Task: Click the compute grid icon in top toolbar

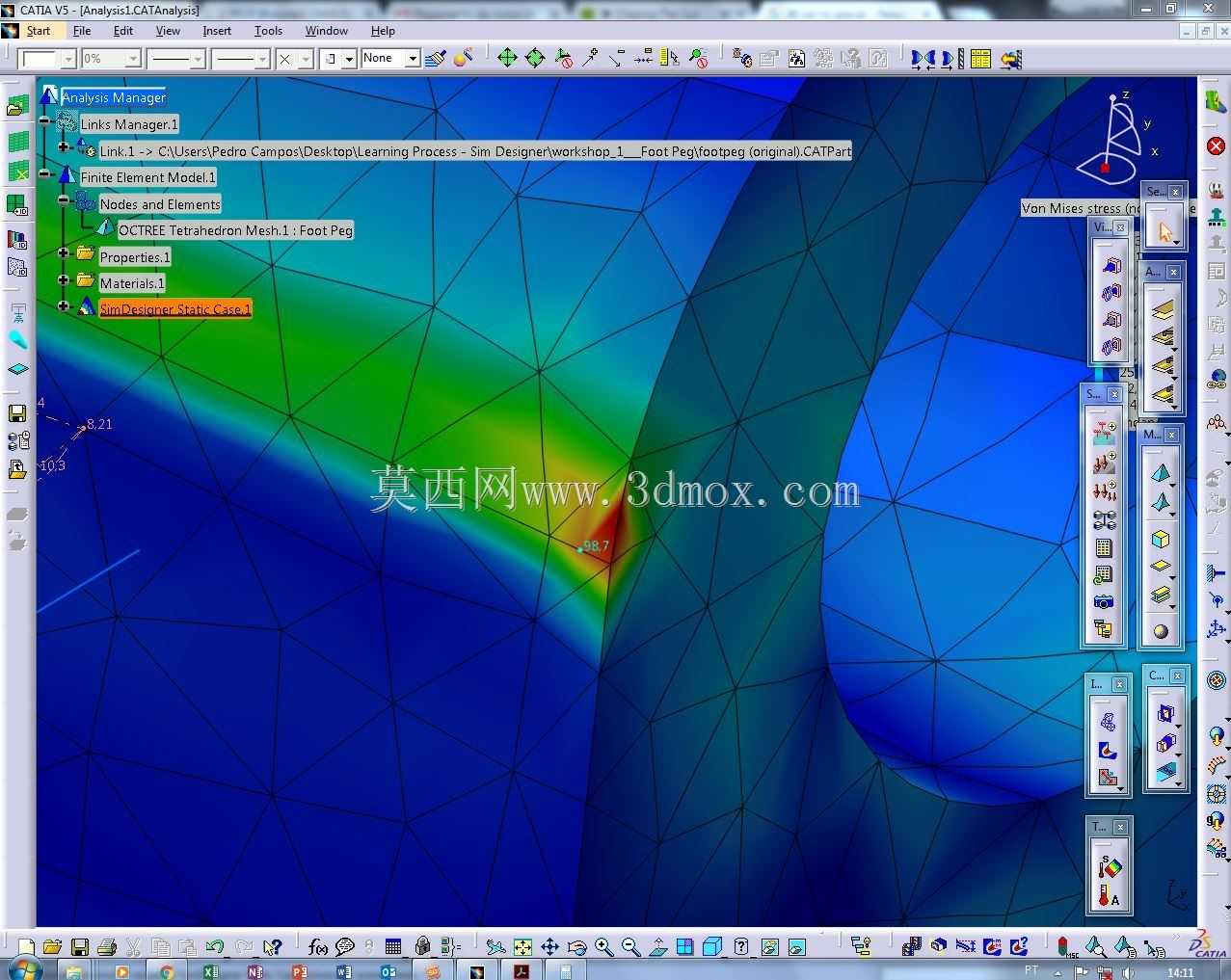Action: [980, 59]
